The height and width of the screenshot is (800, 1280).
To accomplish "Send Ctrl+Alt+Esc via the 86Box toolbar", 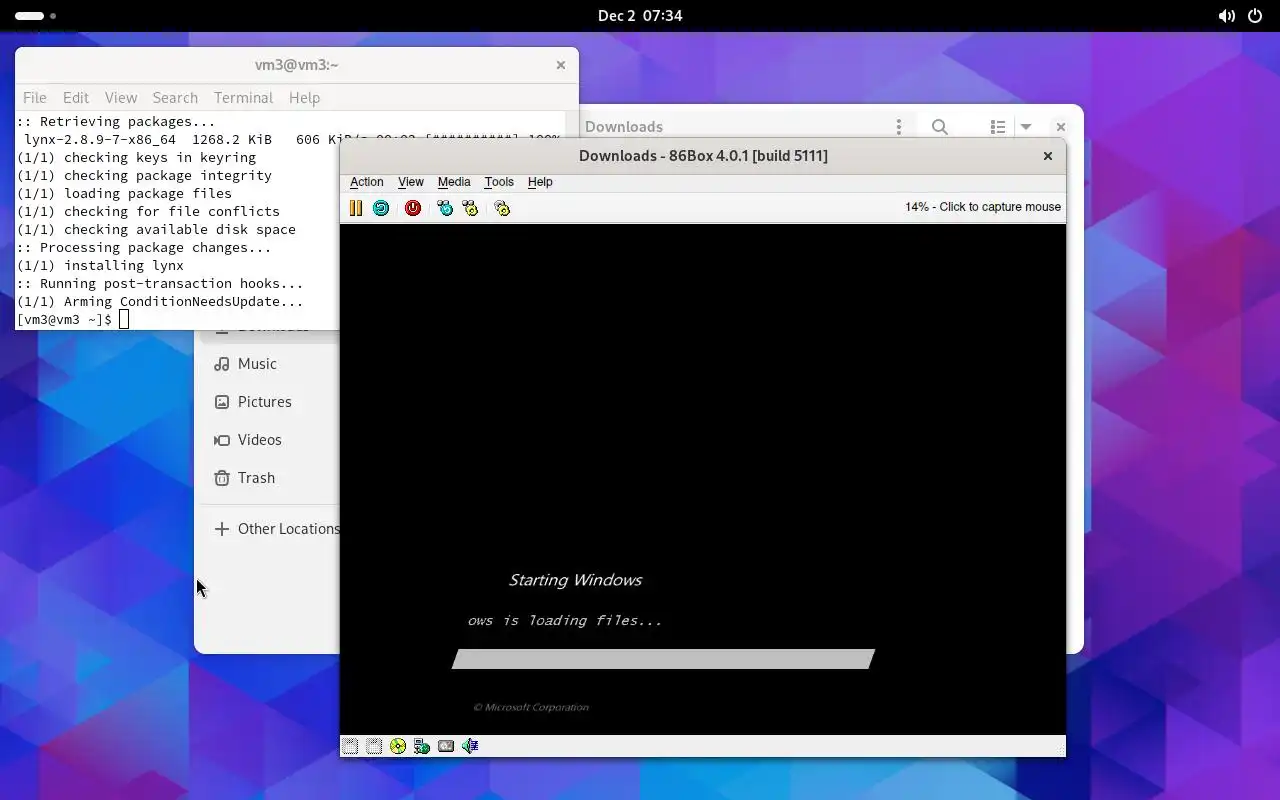I will pos(470,208).
